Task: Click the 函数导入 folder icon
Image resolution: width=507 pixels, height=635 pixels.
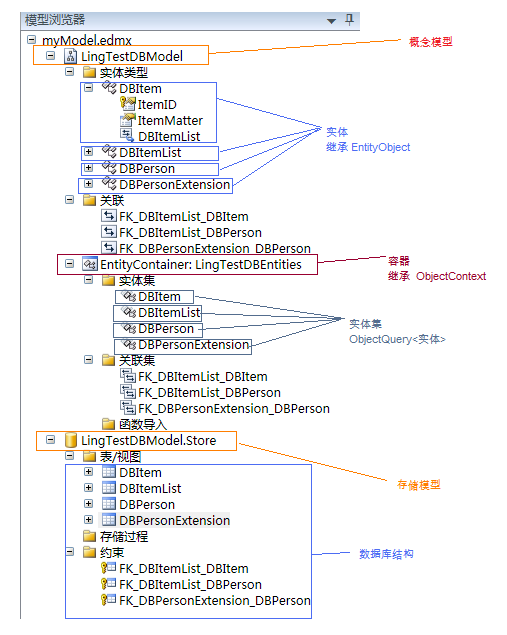Action: pos(109,424)
